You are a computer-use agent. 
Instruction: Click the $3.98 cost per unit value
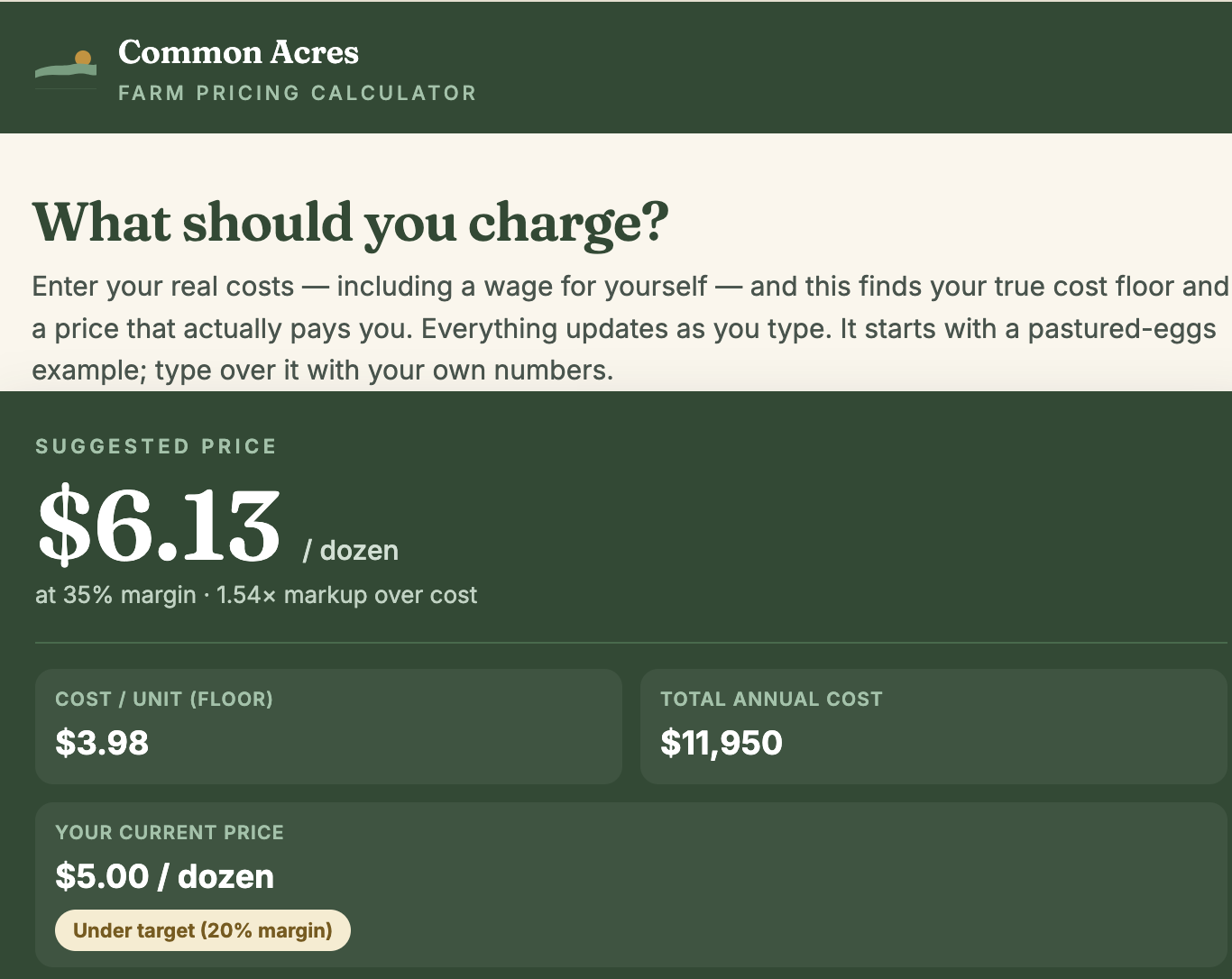102,743
